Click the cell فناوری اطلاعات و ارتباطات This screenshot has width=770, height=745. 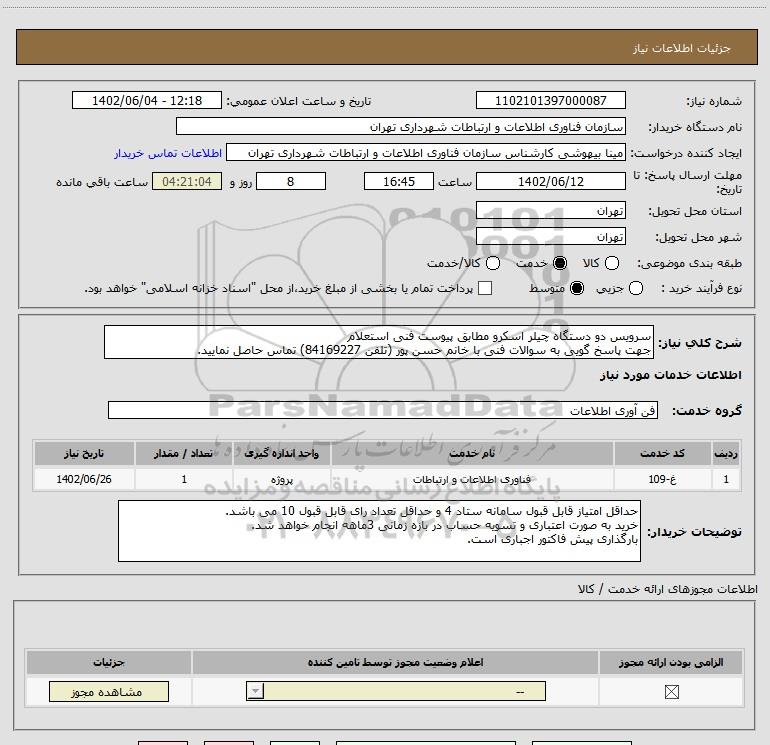point(472,479)
